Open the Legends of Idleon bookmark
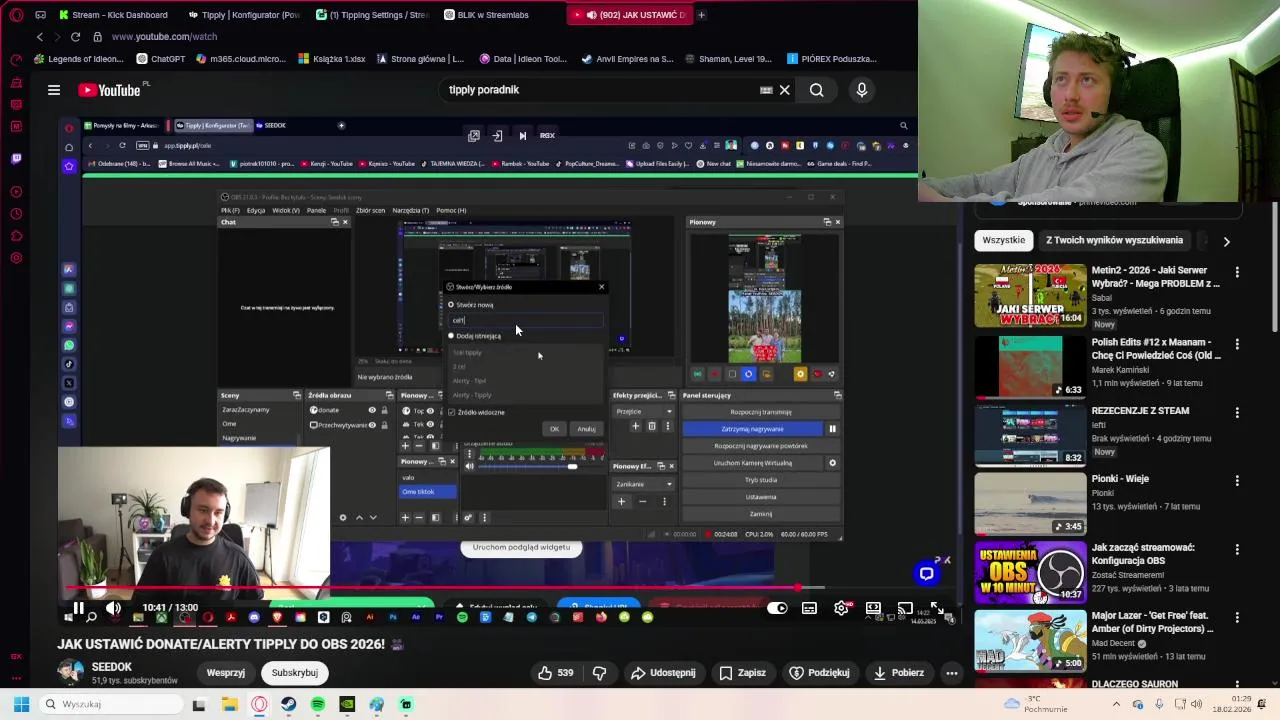This screenshot has width=1280, height=720. (79, 59)
